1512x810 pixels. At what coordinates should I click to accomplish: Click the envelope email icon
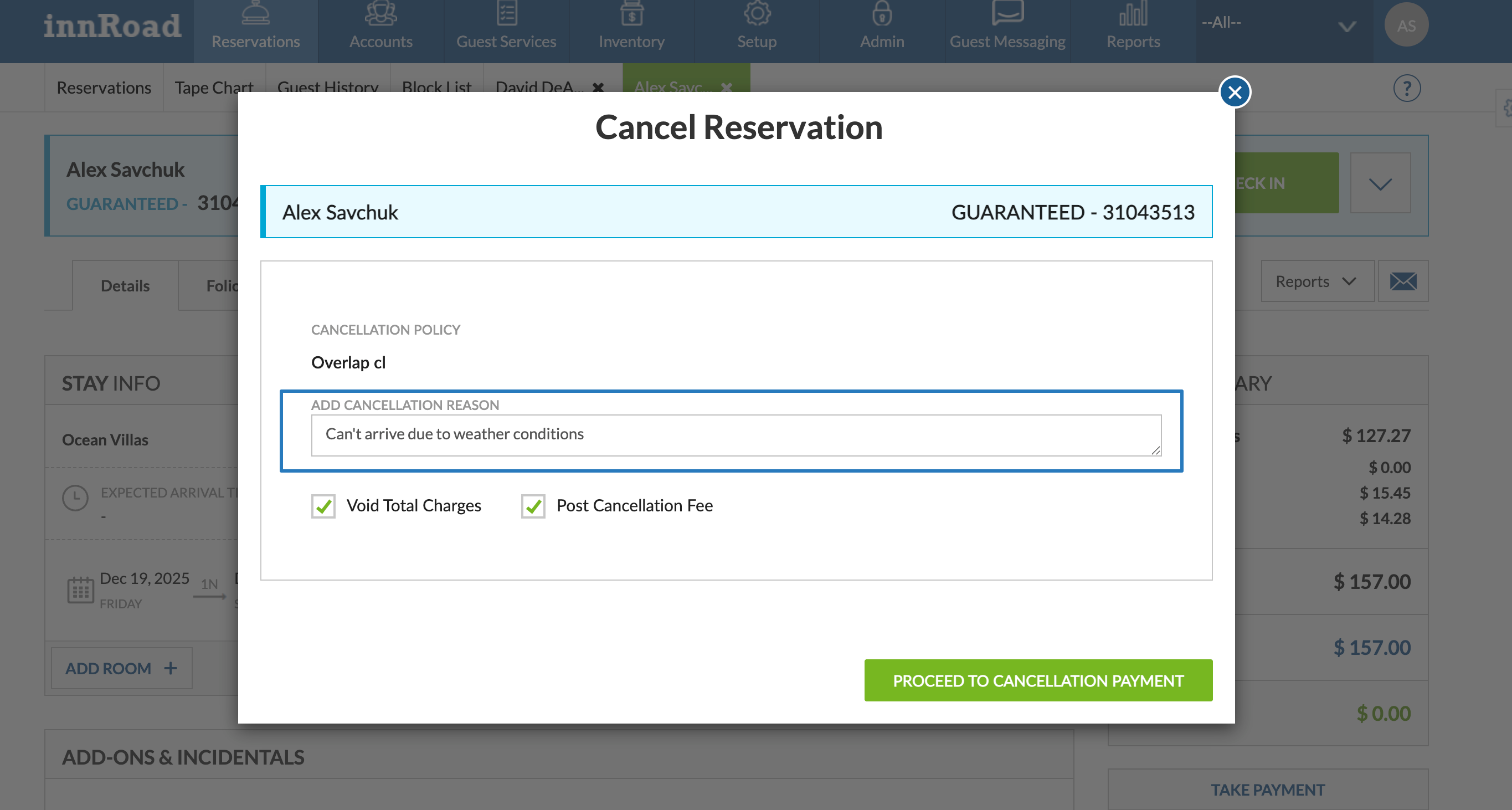(x=1403, y=281)
